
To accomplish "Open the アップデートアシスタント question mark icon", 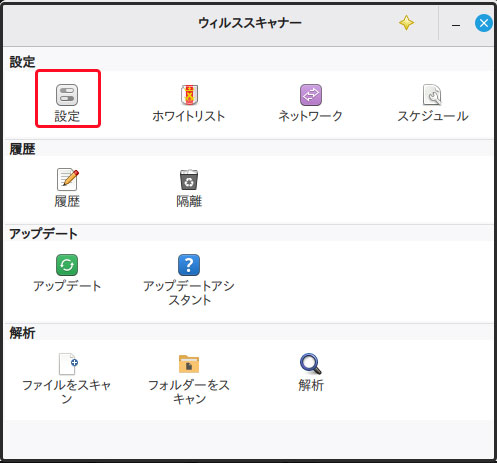I will pos(189,265).
